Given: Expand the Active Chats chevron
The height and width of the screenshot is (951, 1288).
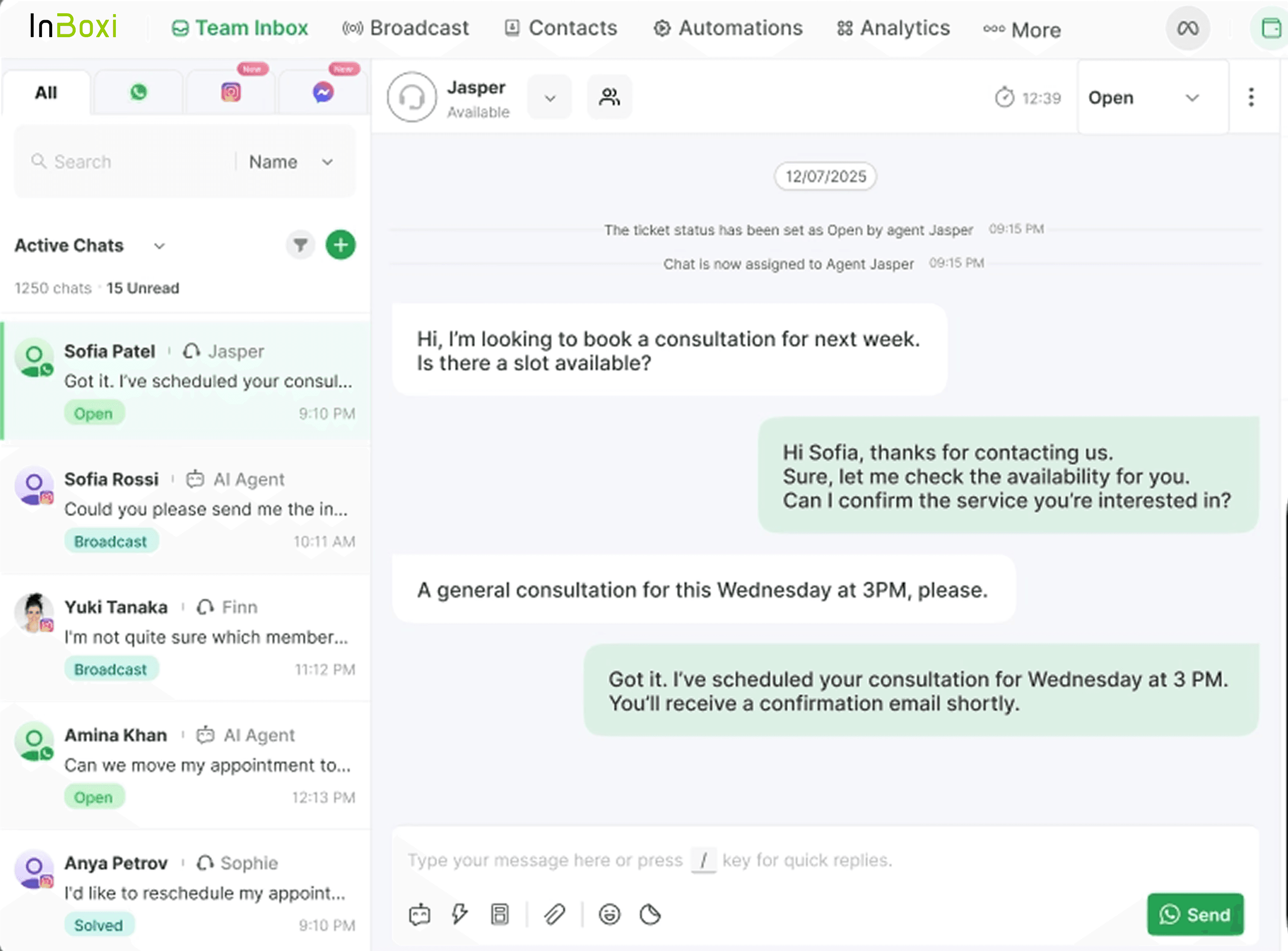Looking at the screenshot, I should pos(159,246).
